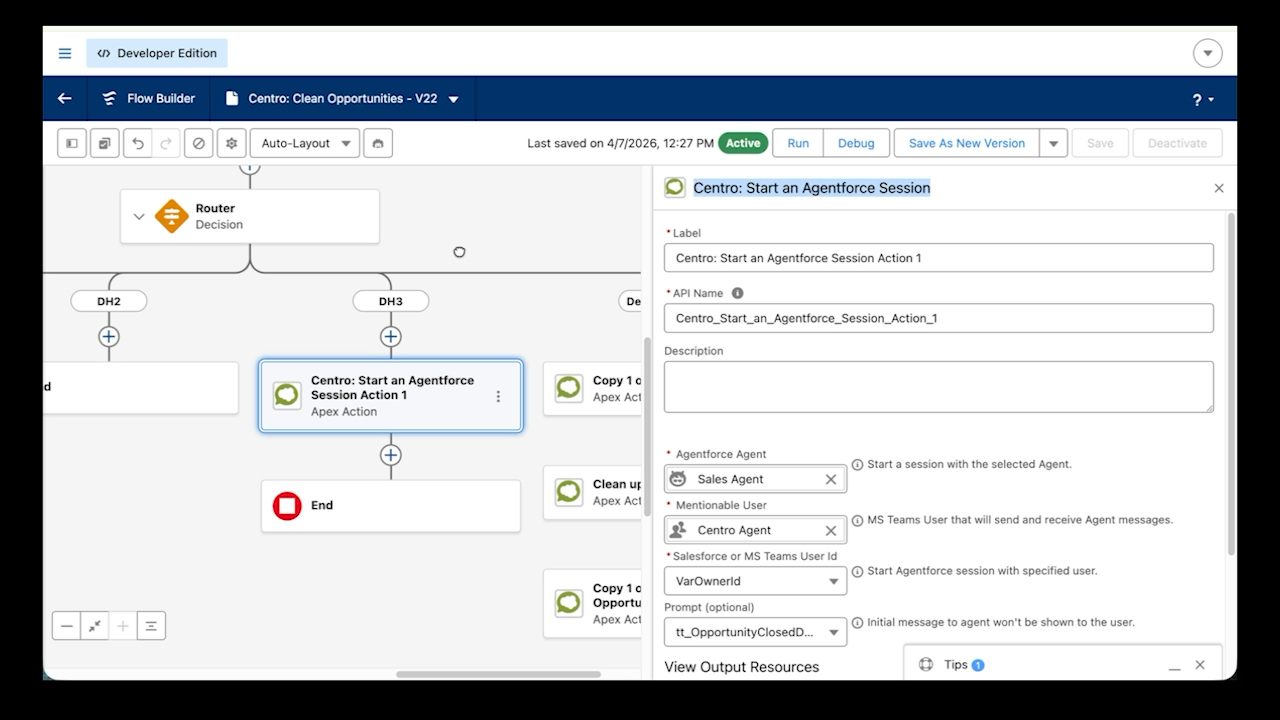Open the top-right circular dropdown
1280x720 pixels.
coord(1208,53)
